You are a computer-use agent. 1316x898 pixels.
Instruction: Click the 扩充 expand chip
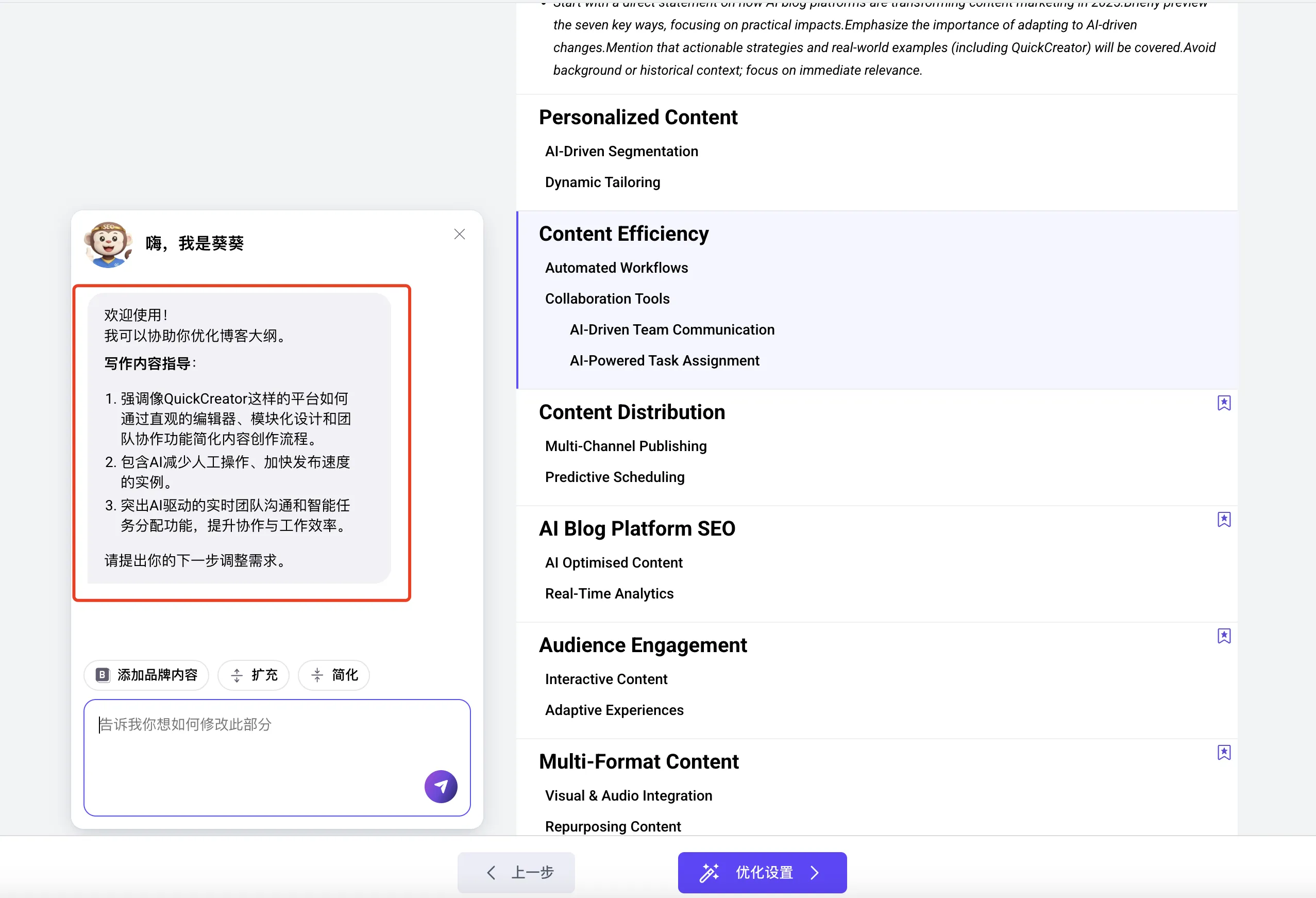tap(254, 675)
